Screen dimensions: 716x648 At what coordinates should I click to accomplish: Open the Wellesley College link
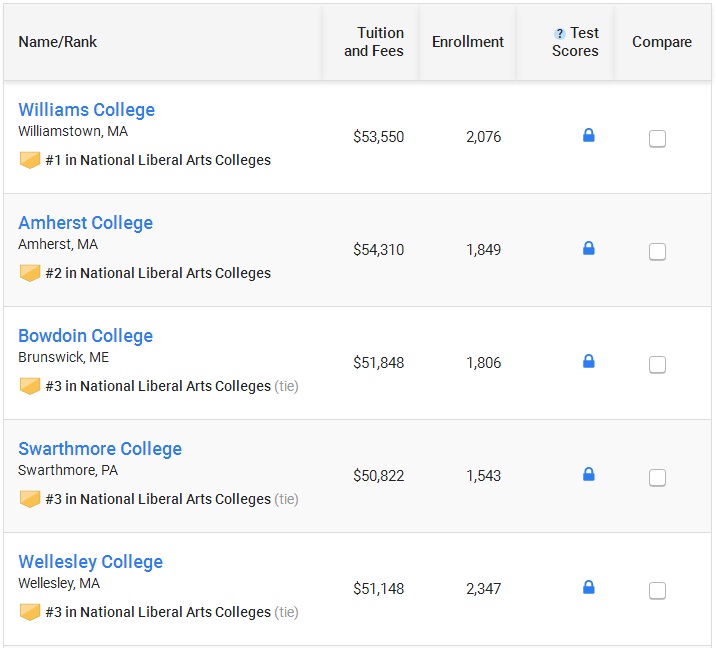tap(90, 562)
